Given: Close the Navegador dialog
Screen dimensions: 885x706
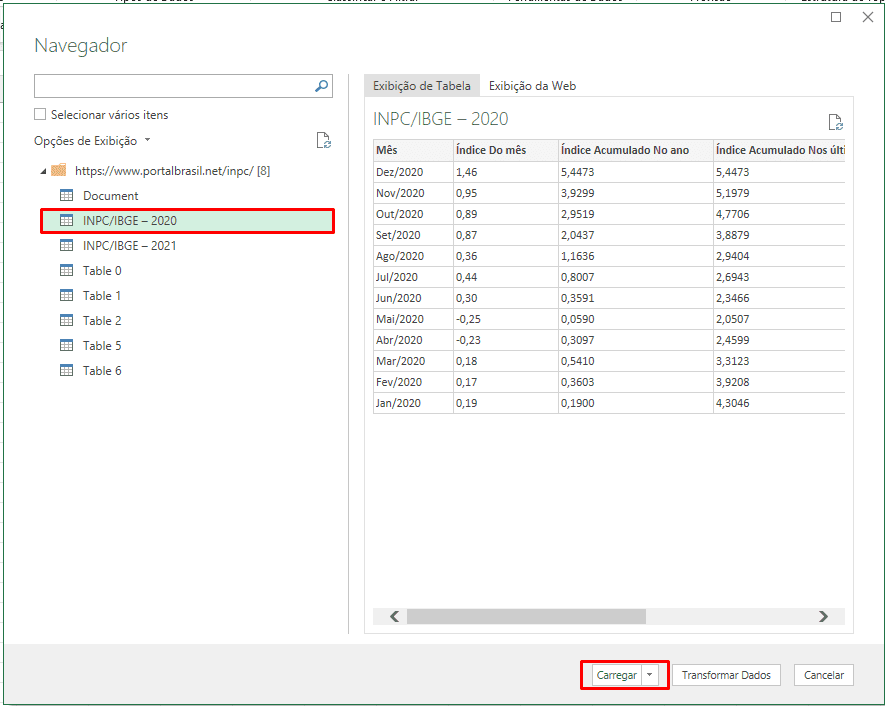Looking at the screenshot, I should (x=868, y=17).
